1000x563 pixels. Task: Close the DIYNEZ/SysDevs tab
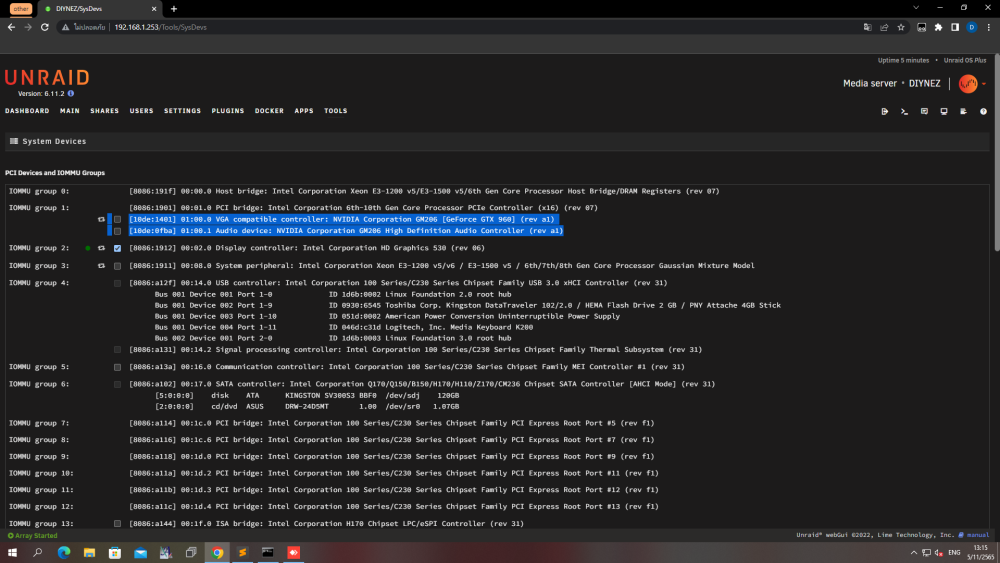point(154,9)
